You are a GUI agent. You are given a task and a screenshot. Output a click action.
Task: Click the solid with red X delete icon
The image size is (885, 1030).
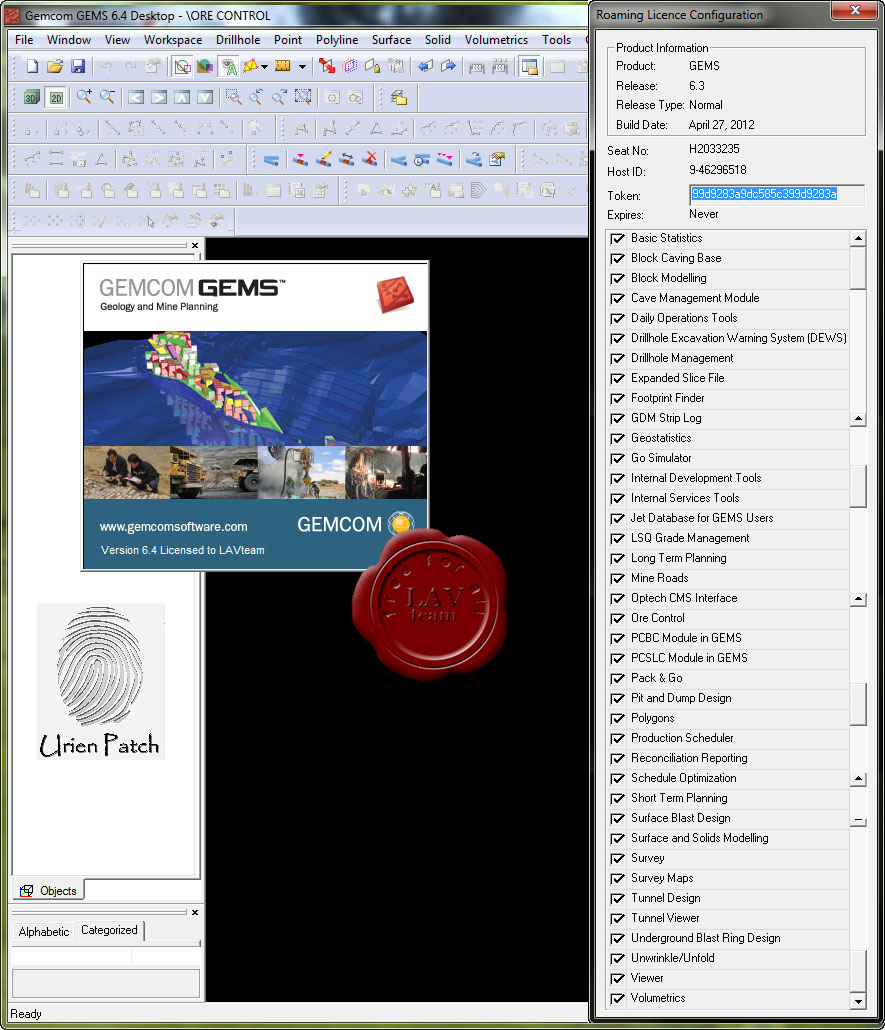click(x=370, y=159)
